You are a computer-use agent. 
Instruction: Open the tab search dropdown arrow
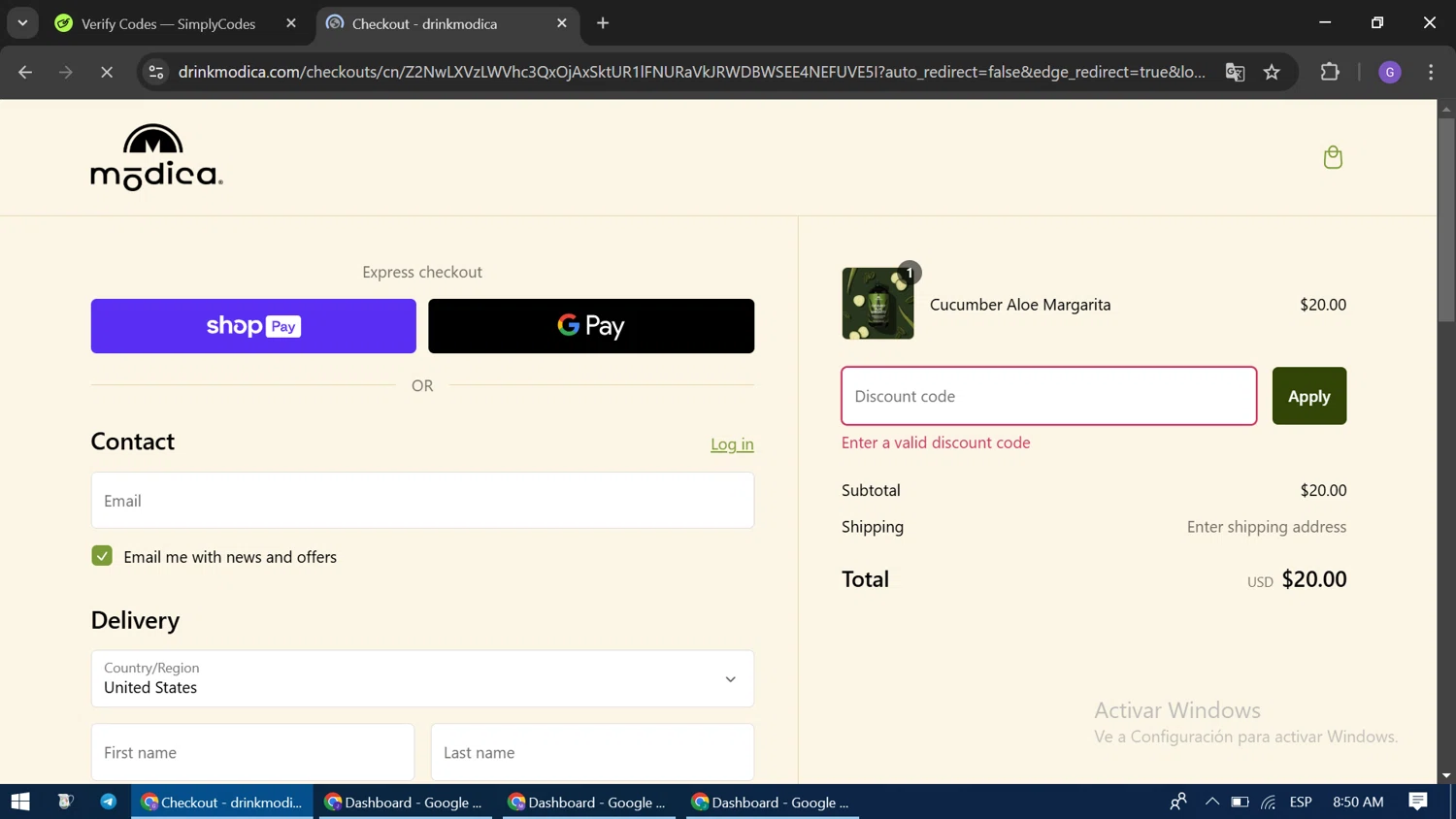(22, 23)
